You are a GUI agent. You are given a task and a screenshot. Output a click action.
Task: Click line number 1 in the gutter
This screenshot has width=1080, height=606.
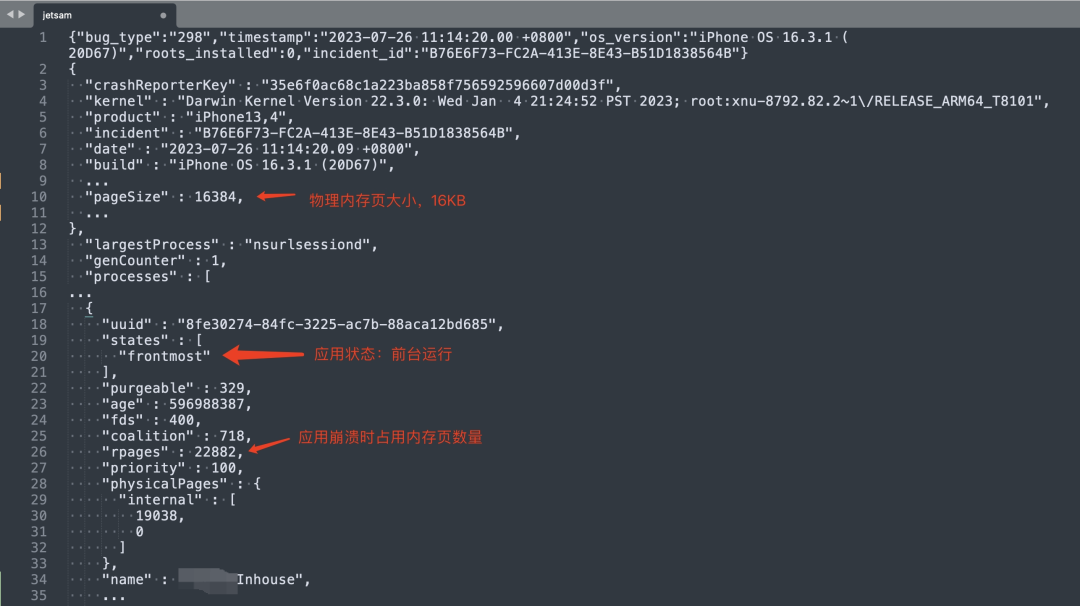click(42, 37)
